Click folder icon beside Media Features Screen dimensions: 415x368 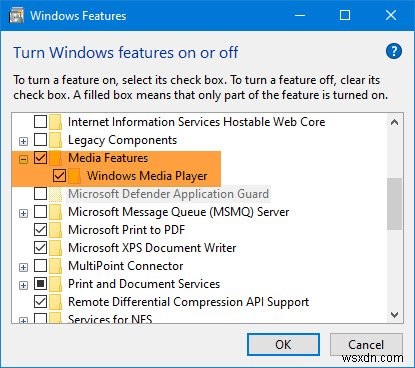[55, 158]
